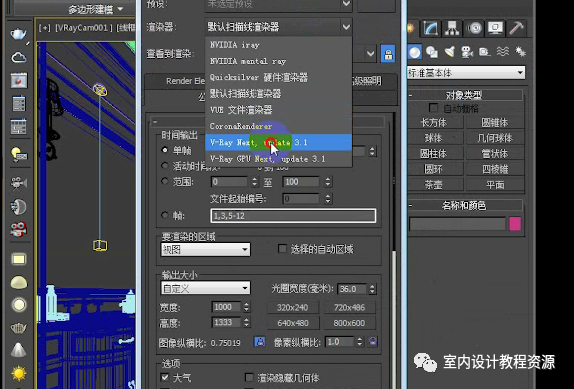Create a 长方体 box object
Screen dimensions: 574x389
pyautogui.click(x=434, y=122)
